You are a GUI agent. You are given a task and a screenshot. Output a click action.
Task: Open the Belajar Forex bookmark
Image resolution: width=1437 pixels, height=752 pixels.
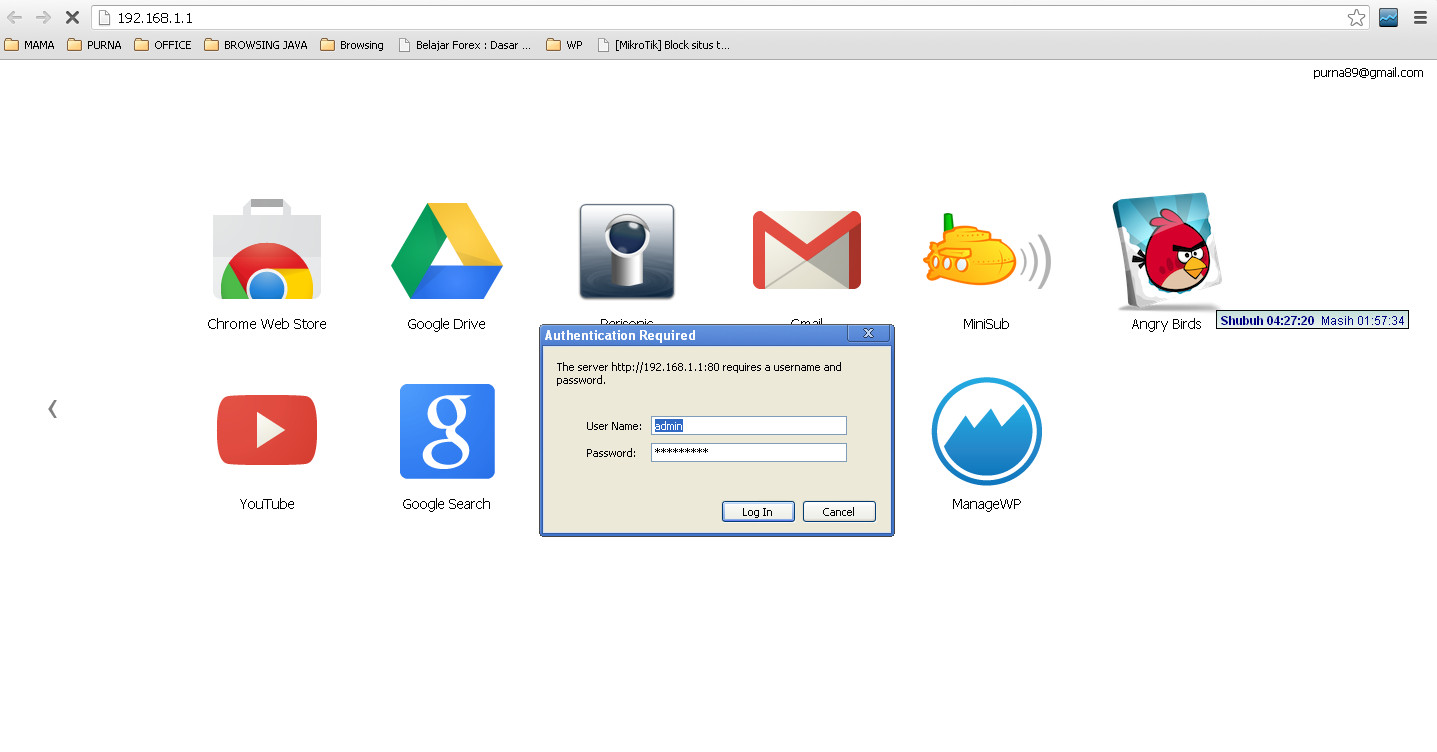tap(465, 45)
